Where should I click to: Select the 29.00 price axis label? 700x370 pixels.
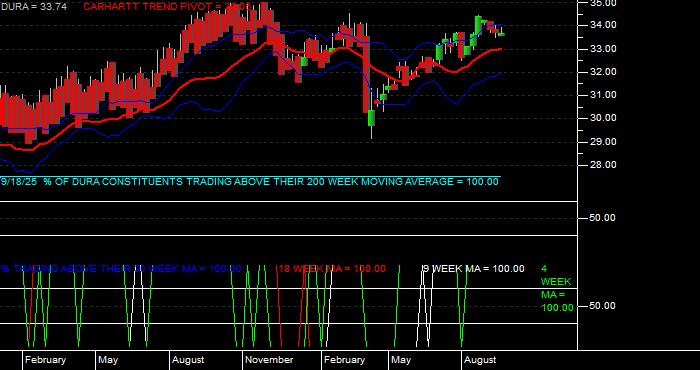tap(603, 142)
